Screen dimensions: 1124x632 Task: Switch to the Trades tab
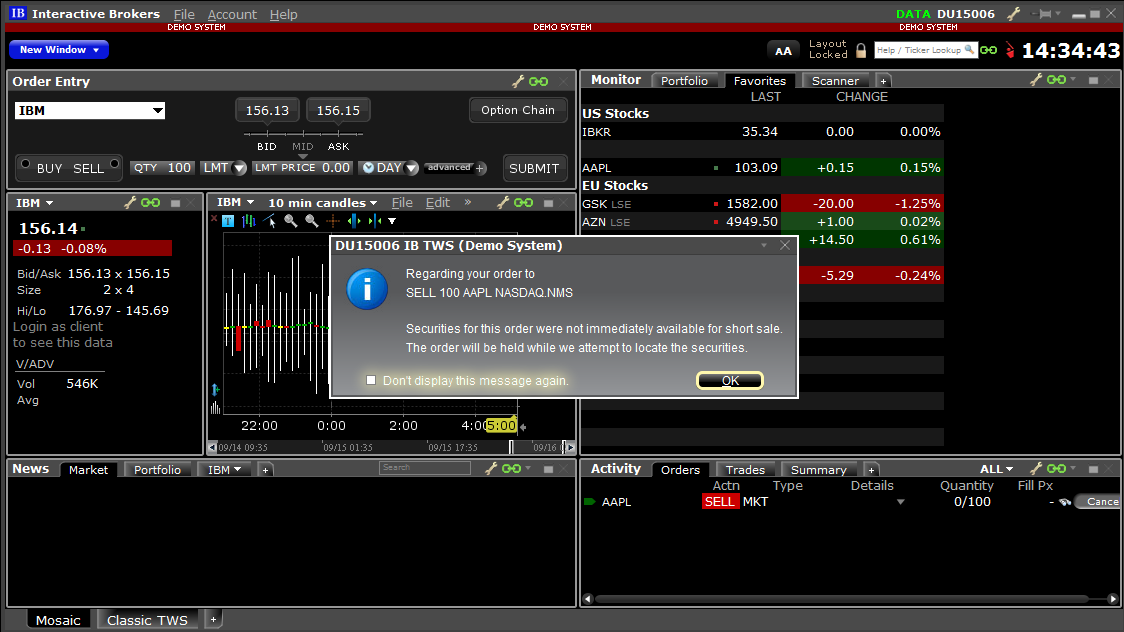pyautogui.click(x=746, y=469)
